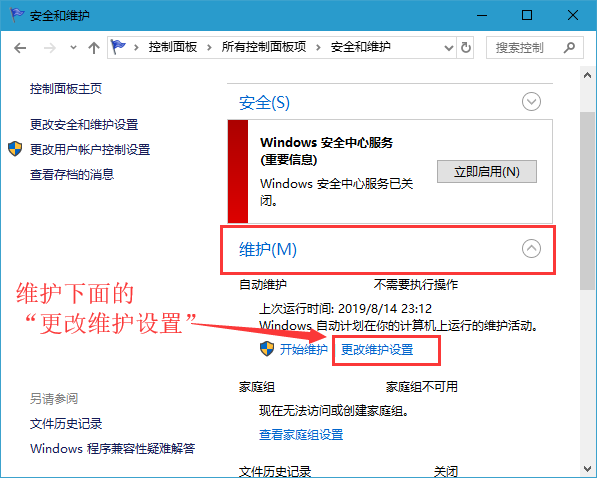Expand the 安全(S) section chevron
Image resolution: width=597 pixels, height=478 pixels.
pos(531,102)
